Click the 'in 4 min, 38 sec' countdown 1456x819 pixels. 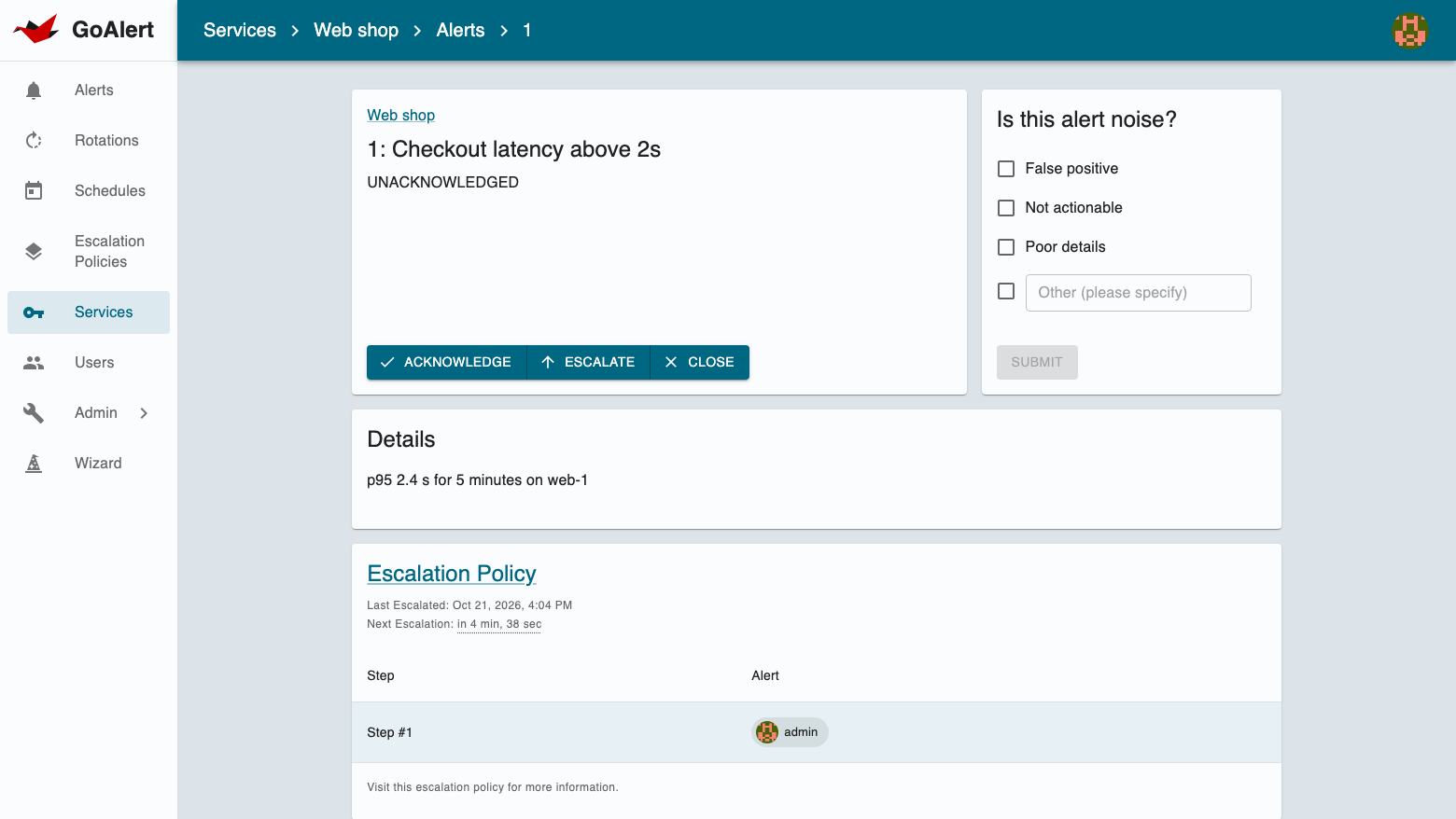coord(499,624)
